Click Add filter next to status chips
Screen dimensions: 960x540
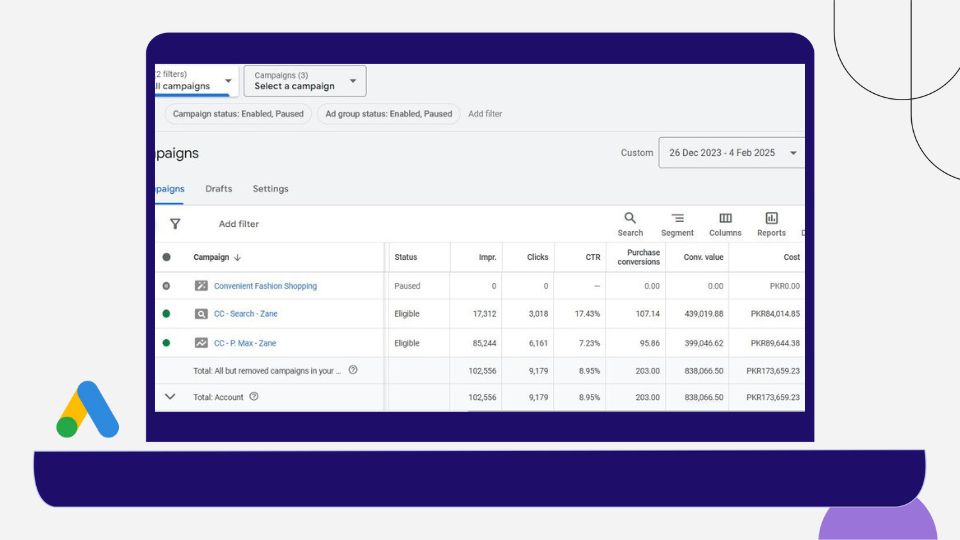click(485, 114)
